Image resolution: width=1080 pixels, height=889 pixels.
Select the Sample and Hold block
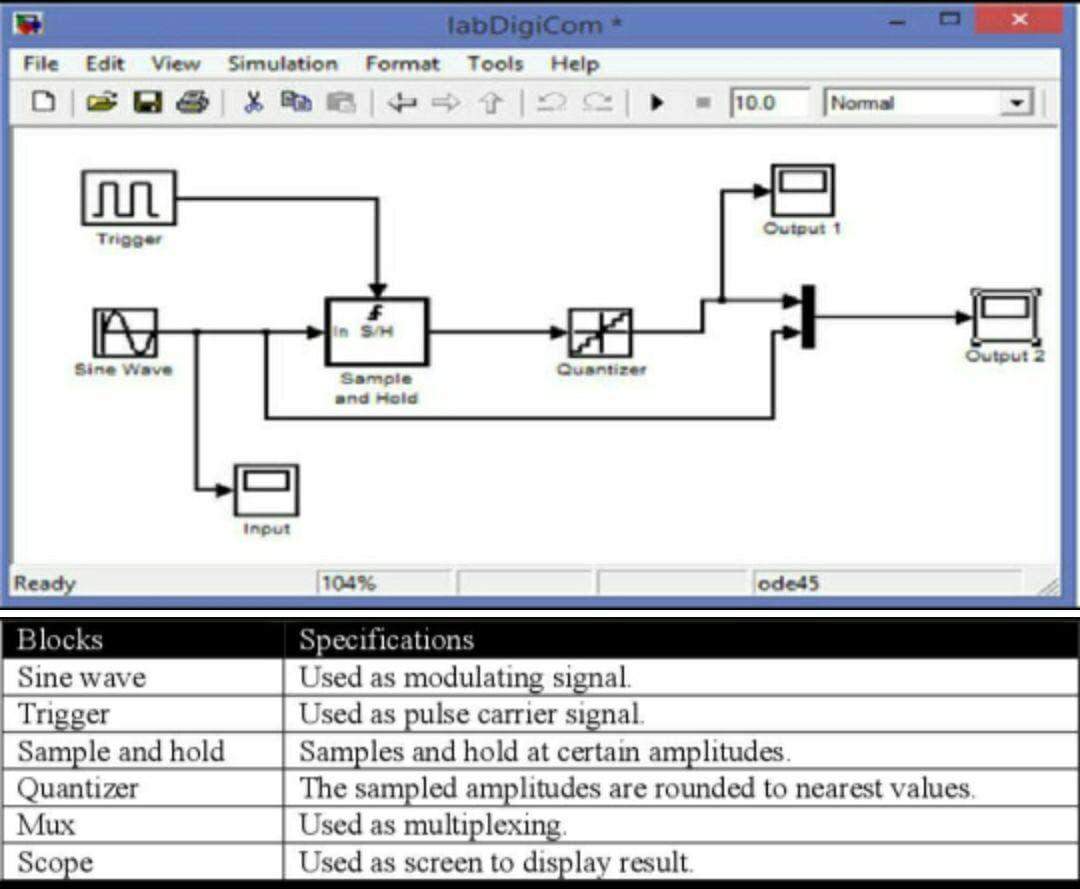[376, 331]
